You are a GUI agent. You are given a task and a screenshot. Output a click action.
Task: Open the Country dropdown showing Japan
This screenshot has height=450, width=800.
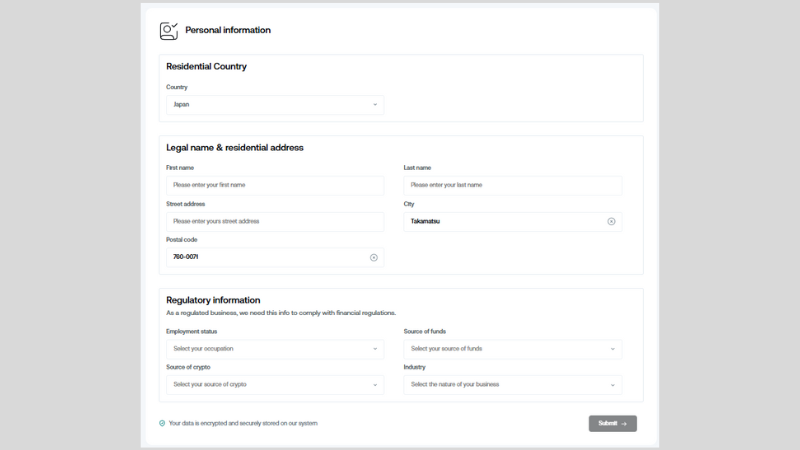point(275,105)
